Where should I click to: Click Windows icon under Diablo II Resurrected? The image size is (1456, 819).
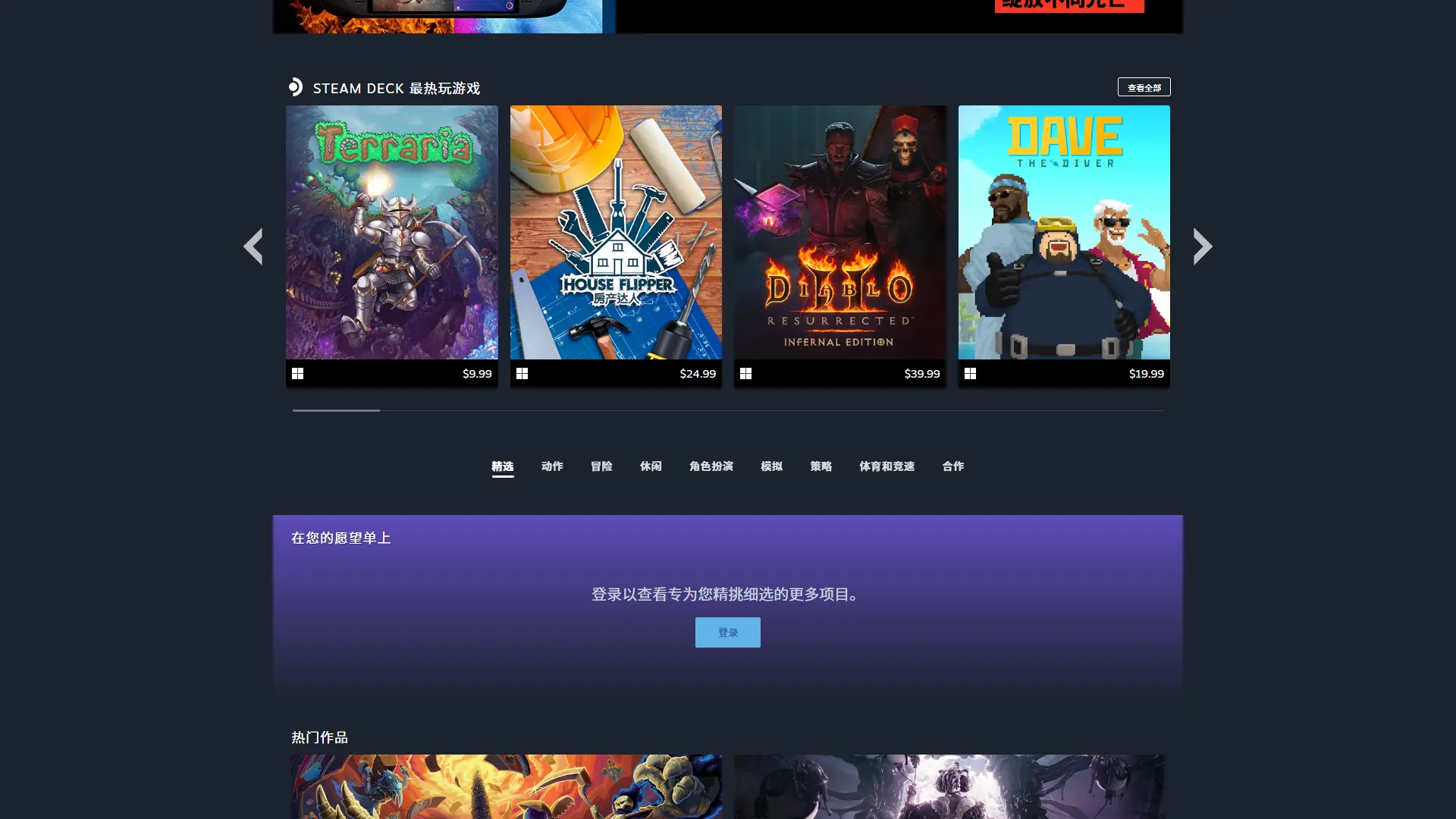(x=745, y=374)
